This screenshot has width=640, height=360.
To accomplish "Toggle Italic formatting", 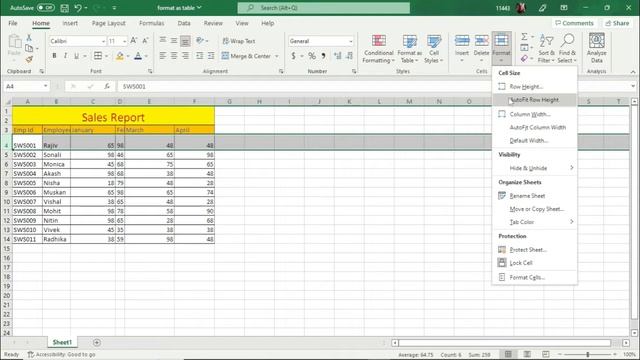I will (x=65, y=56).
